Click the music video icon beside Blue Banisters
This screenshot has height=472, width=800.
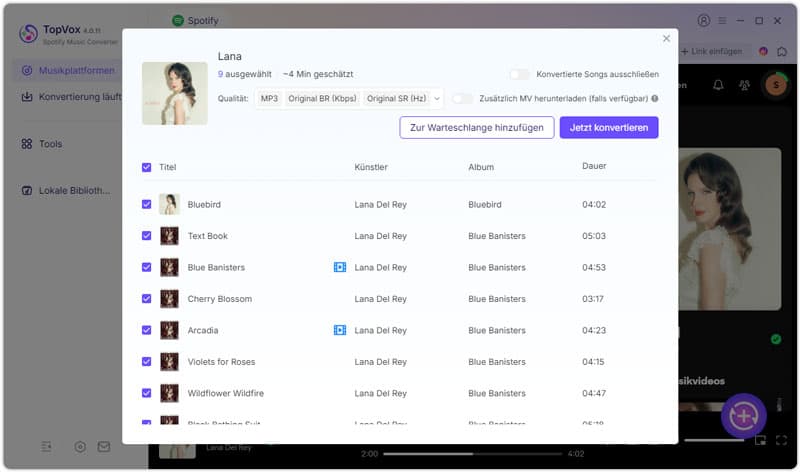340,267
